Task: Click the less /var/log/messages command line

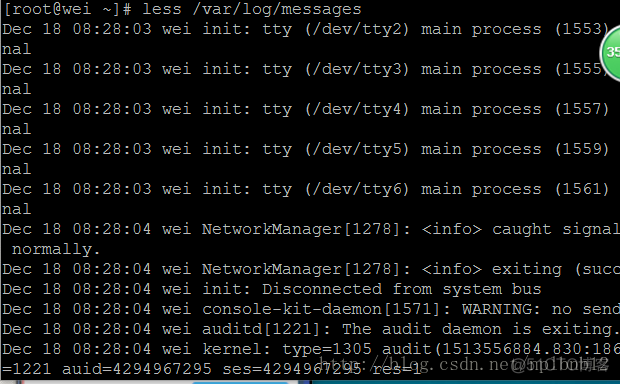Action: [x=182, y=9]
